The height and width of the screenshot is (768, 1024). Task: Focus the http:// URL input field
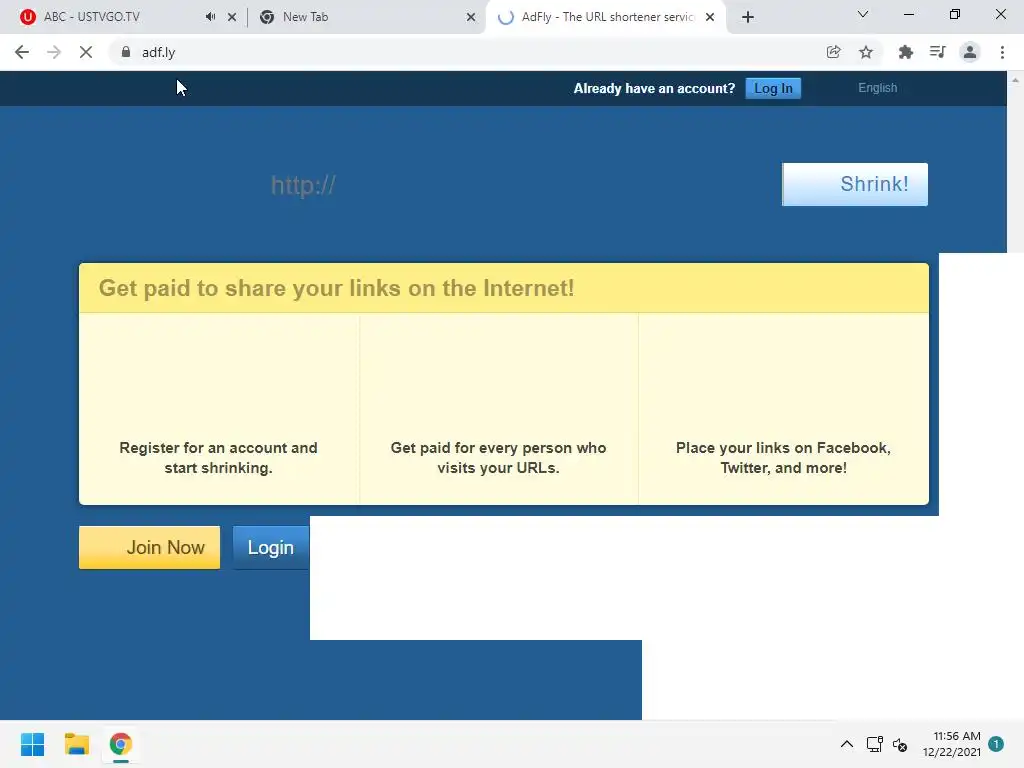coord(519,185)
